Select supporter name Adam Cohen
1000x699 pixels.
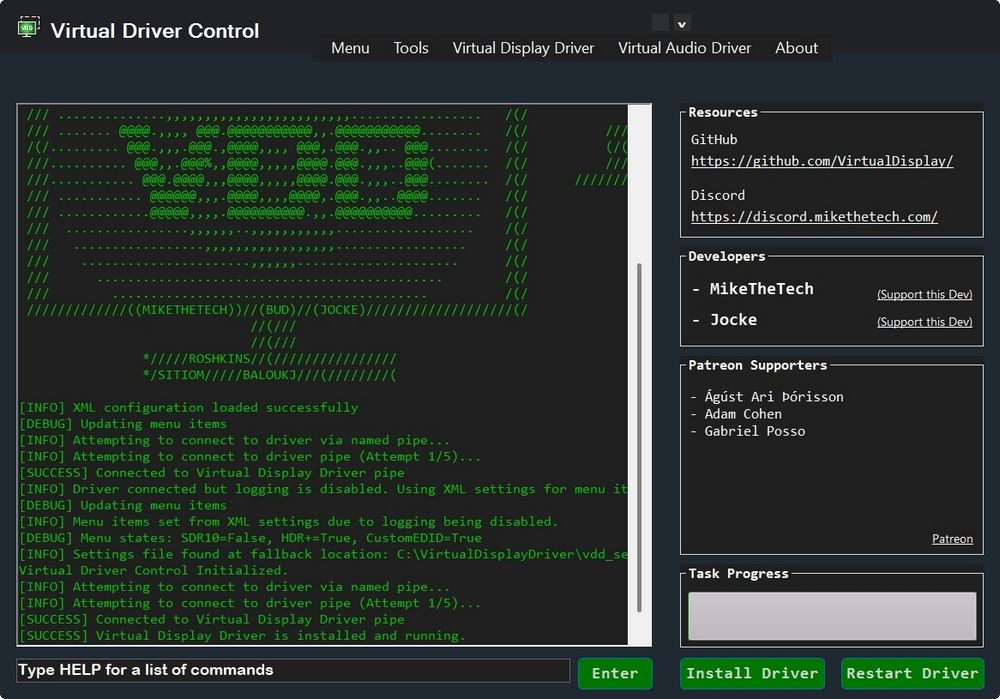click(743, 413)
